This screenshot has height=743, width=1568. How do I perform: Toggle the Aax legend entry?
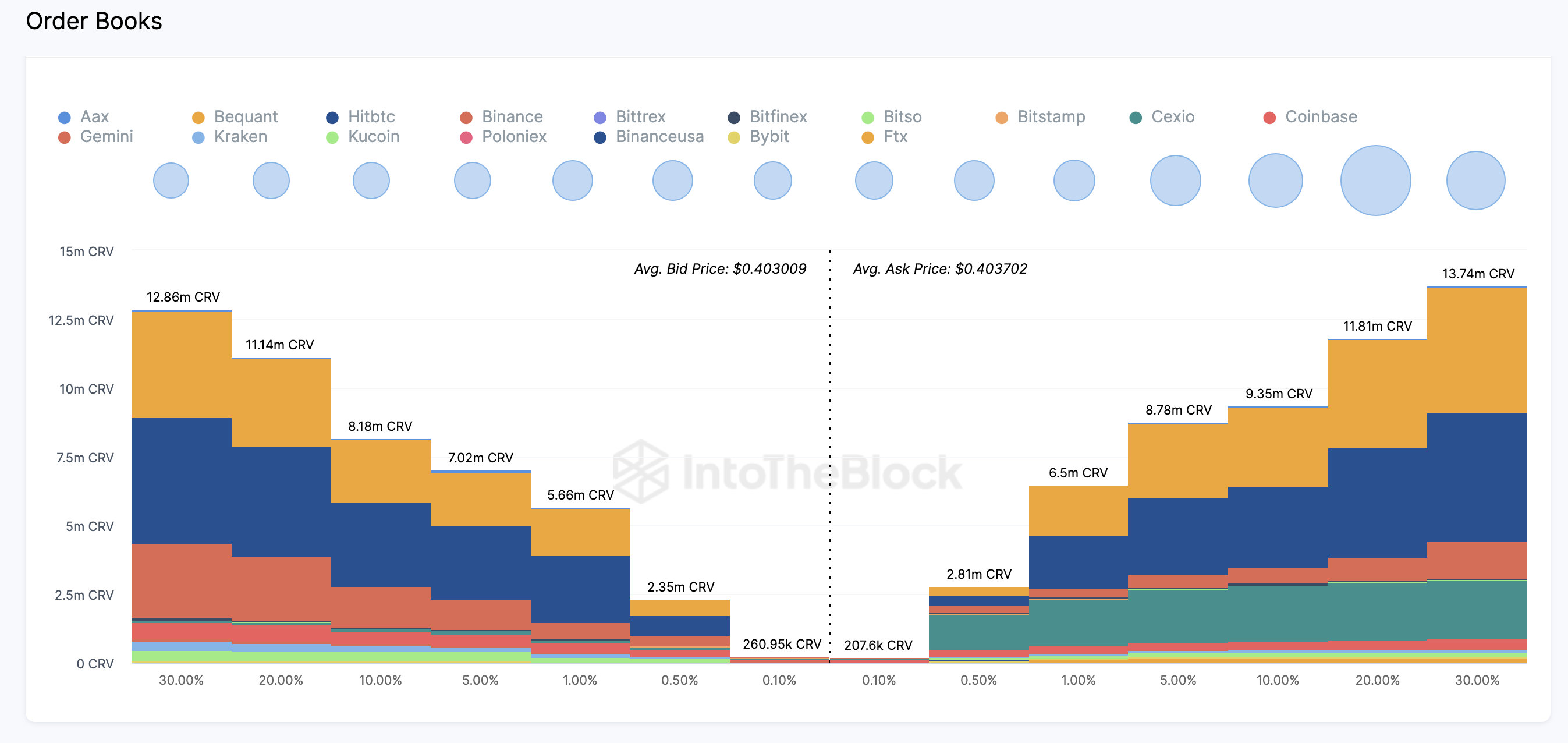pyautogui.click(x=94, y=117)
